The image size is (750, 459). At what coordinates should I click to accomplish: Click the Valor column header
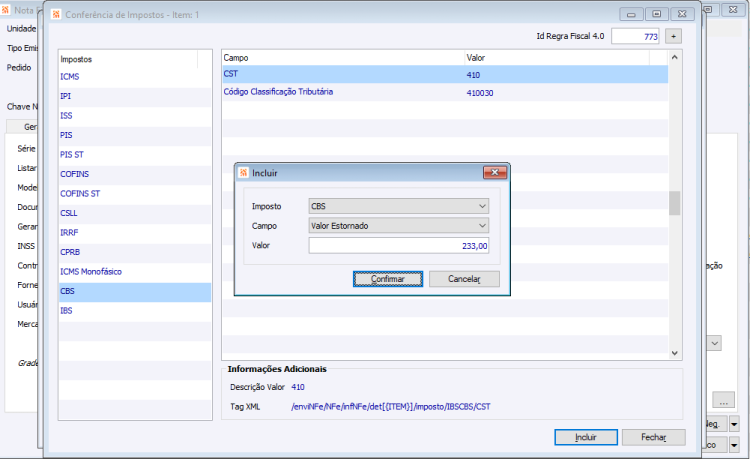coord(557,58)
